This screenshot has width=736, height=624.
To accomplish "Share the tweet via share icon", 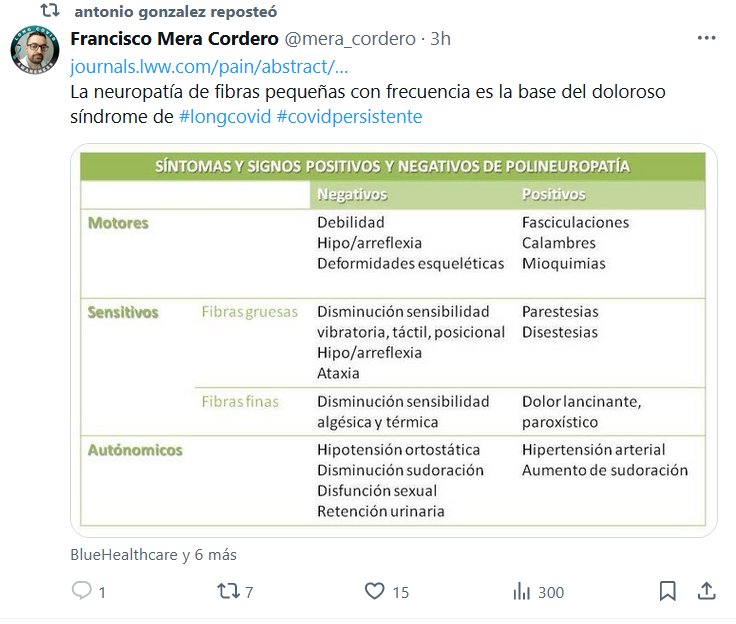I will tap(705, 592).
